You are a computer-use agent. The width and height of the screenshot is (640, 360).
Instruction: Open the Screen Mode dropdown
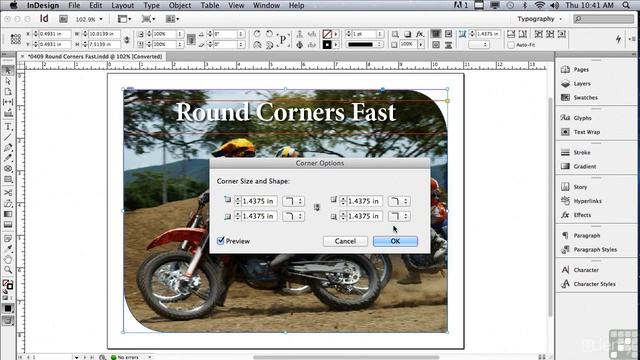(x=148, y=19)
